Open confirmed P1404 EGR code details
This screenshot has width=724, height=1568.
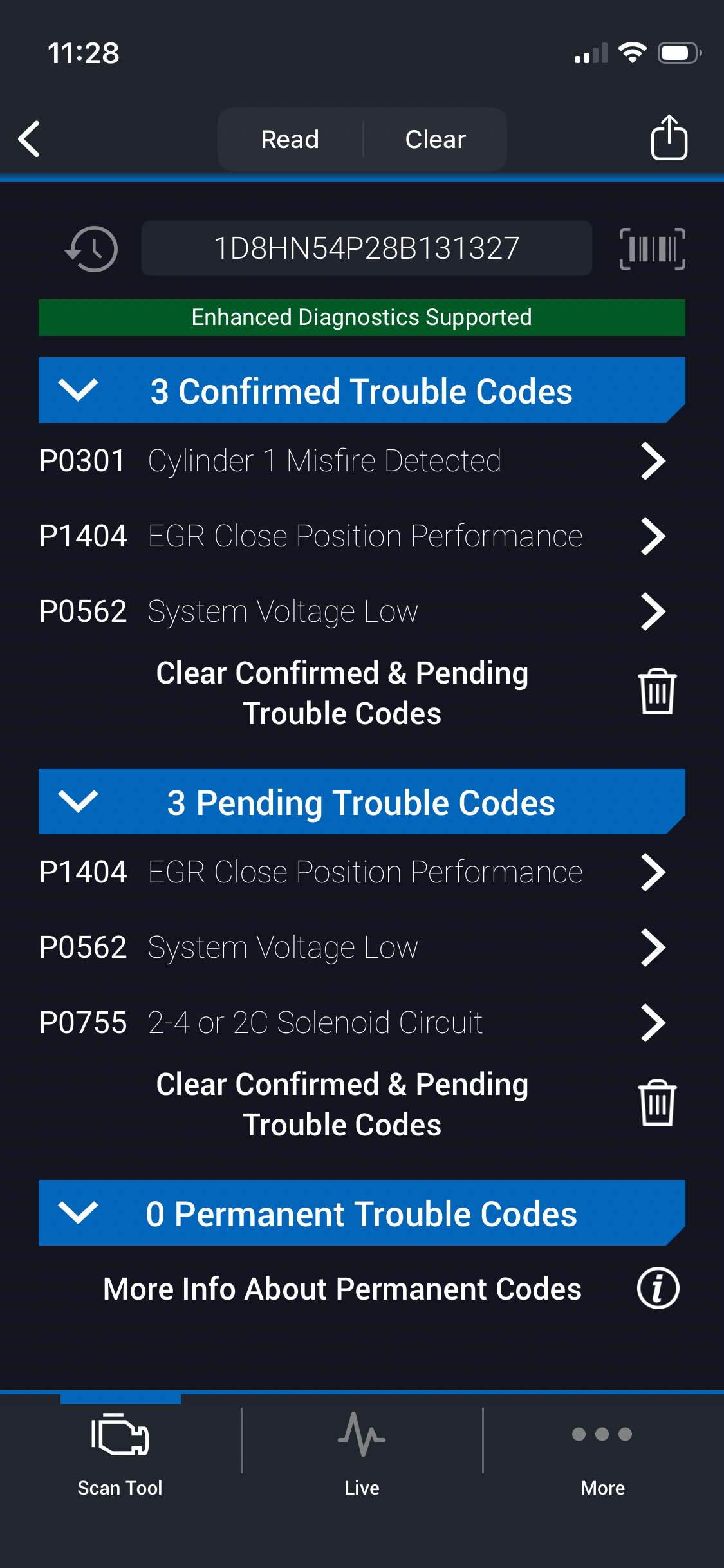[x=351, y=536]
